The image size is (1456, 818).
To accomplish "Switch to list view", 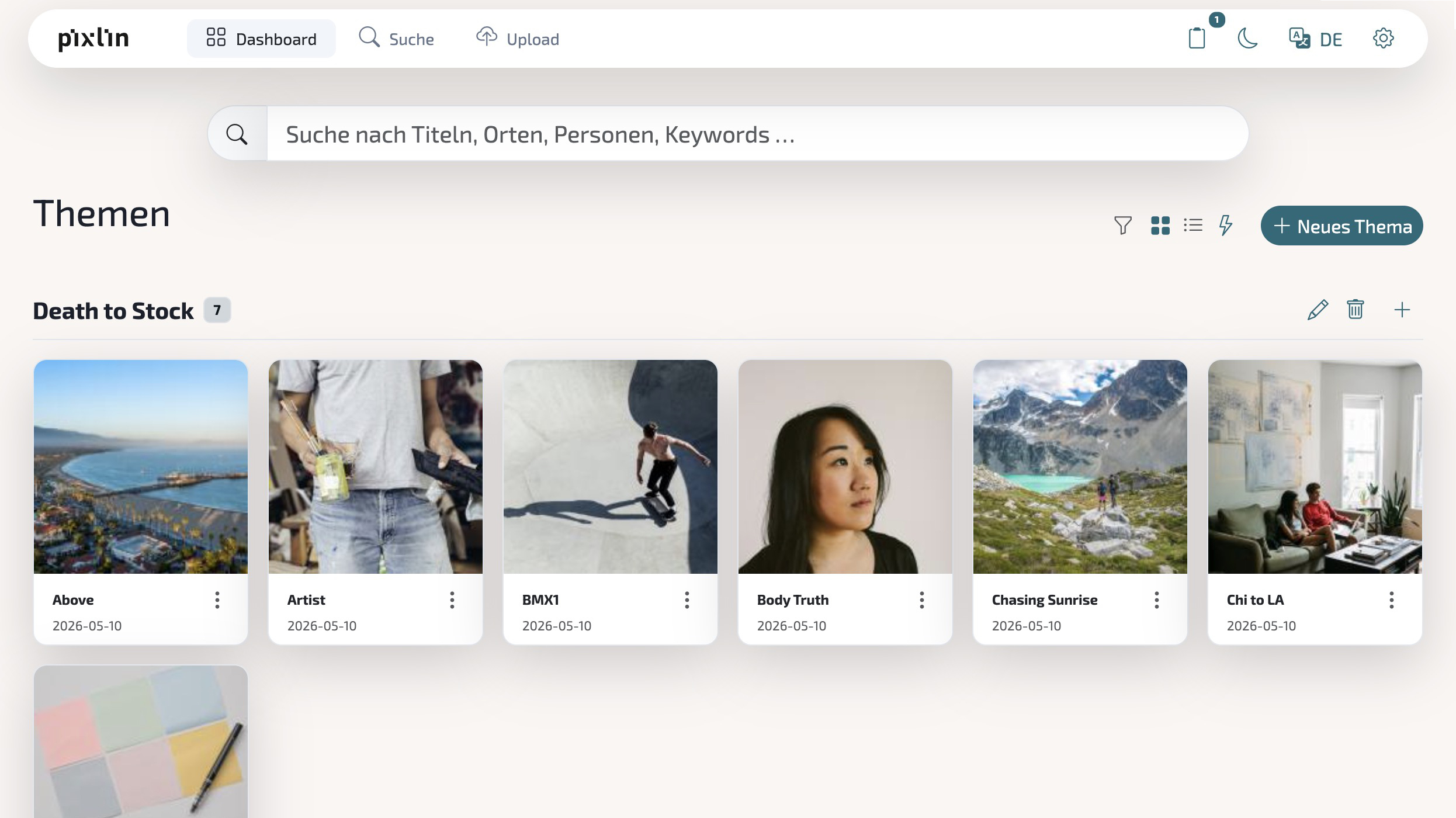I will click(1193, 226).
